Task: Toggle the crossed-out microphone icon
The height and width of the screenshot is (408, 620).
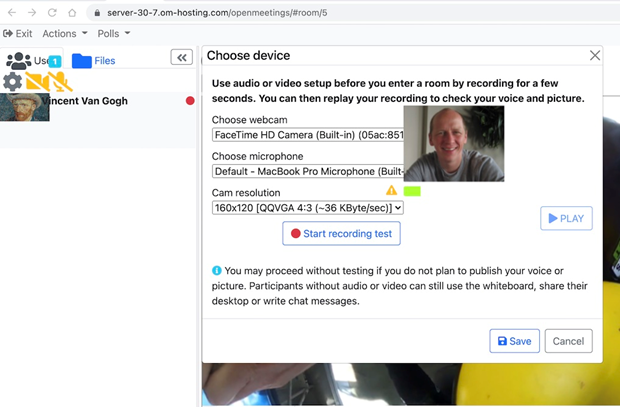Action: pos(61,82)
